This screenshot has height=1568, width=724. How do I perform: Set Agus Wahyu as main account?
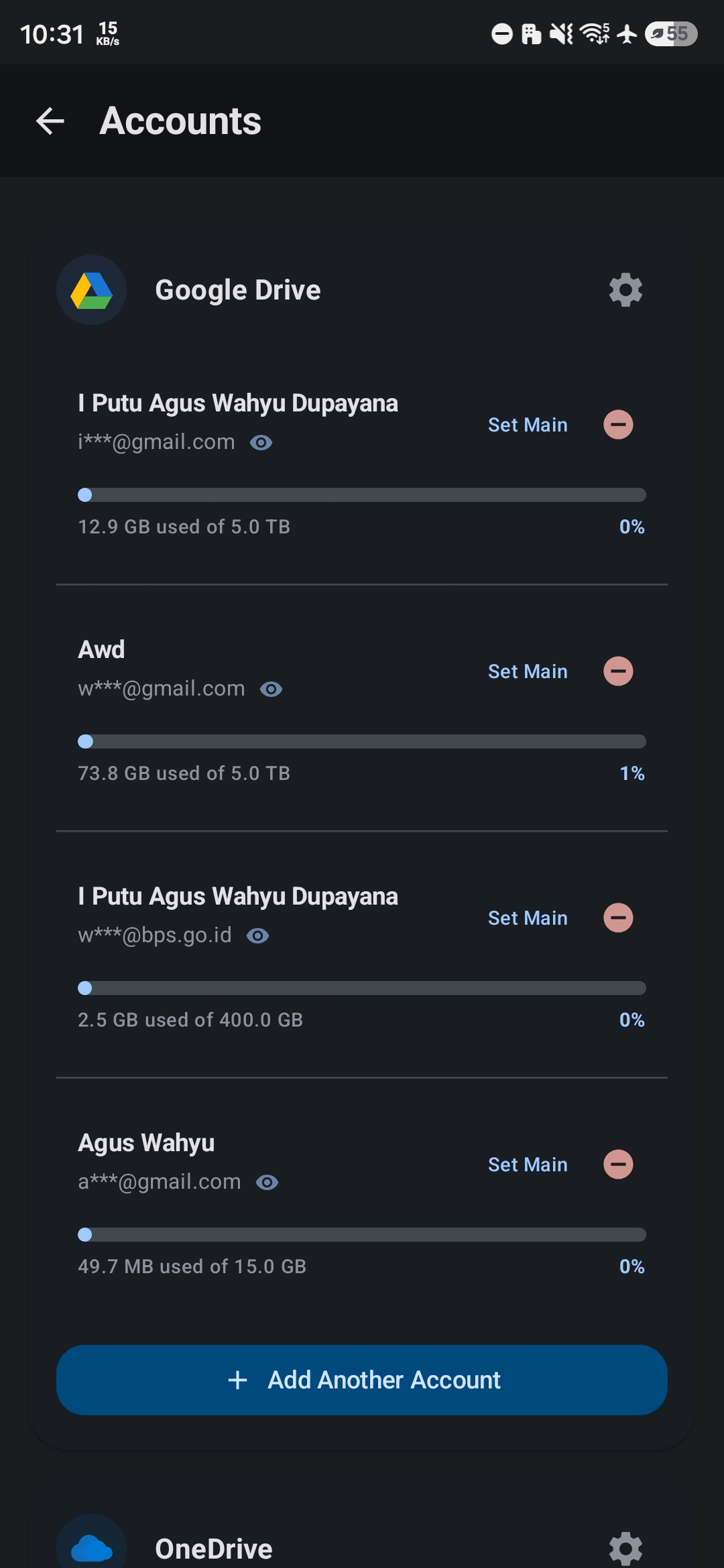(528, 1165)
